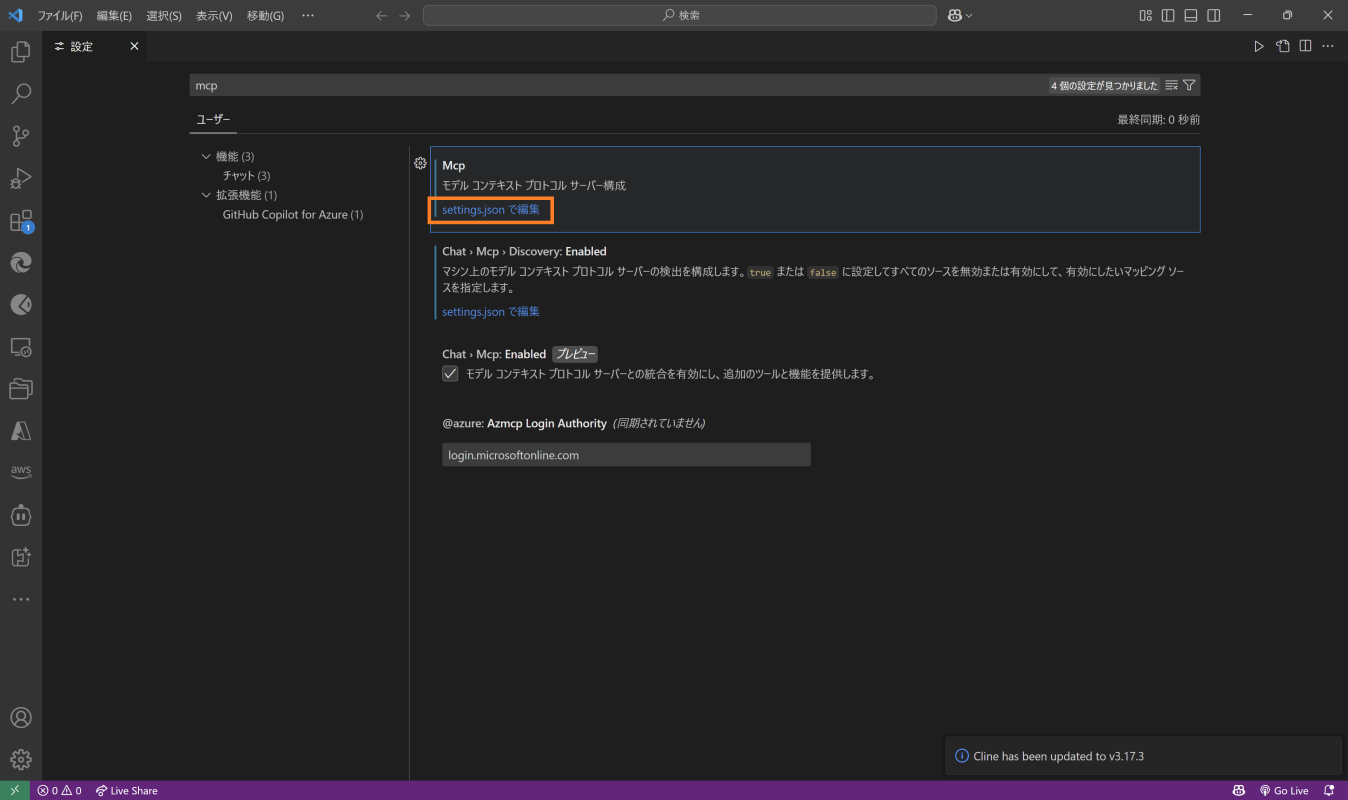Click Copilot status icon in status bar
The height and width of the screenshot is (800, 1348).
(1239, 790)
